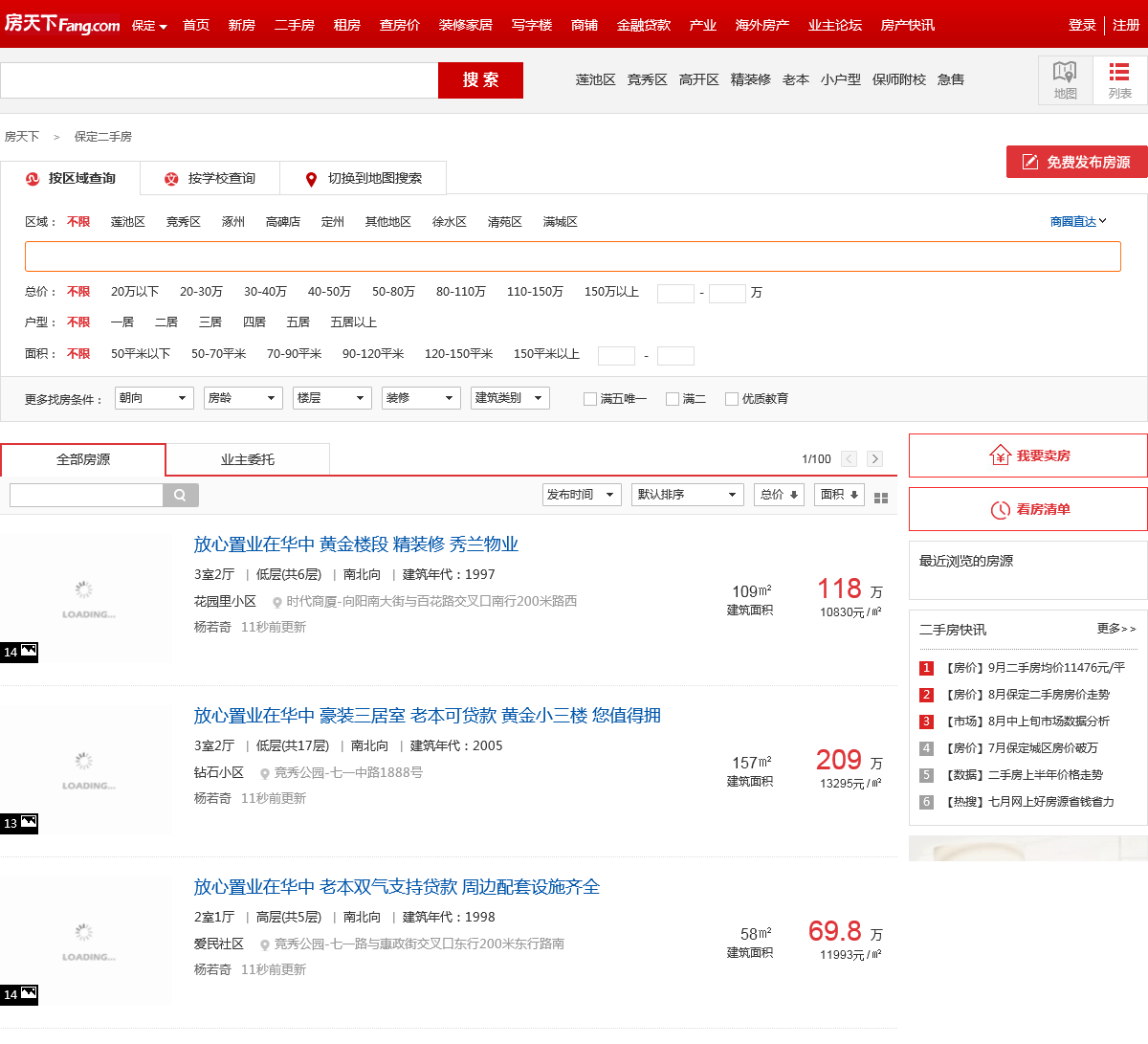Select 按区域查询 tab

[70, 178]
